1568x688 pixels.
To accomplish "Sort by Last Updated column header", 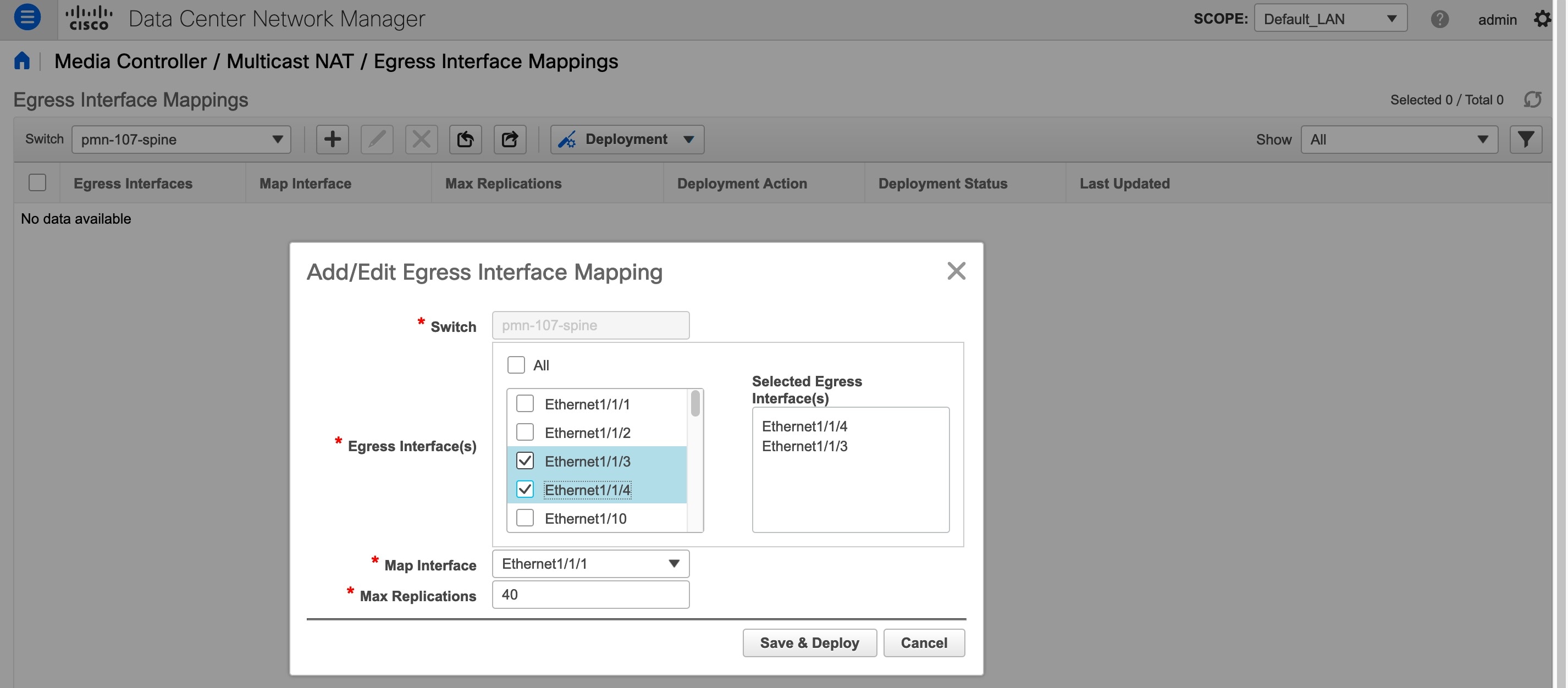I will point(1124,183).
